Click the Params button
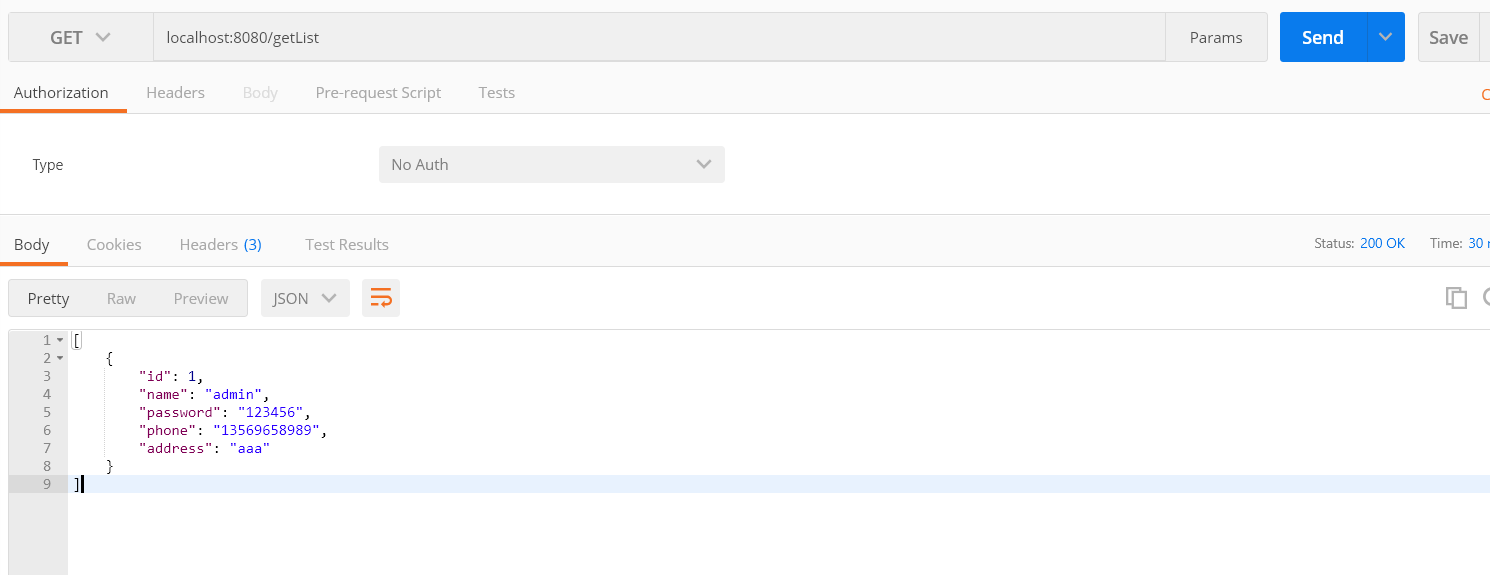This screenshot has height=575, width=1490. 1216,37
